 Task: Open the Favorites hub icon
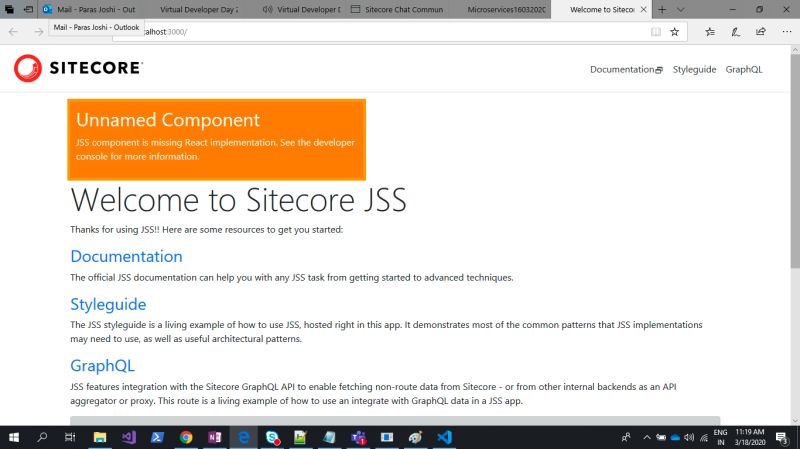click(x=710, y=32)
